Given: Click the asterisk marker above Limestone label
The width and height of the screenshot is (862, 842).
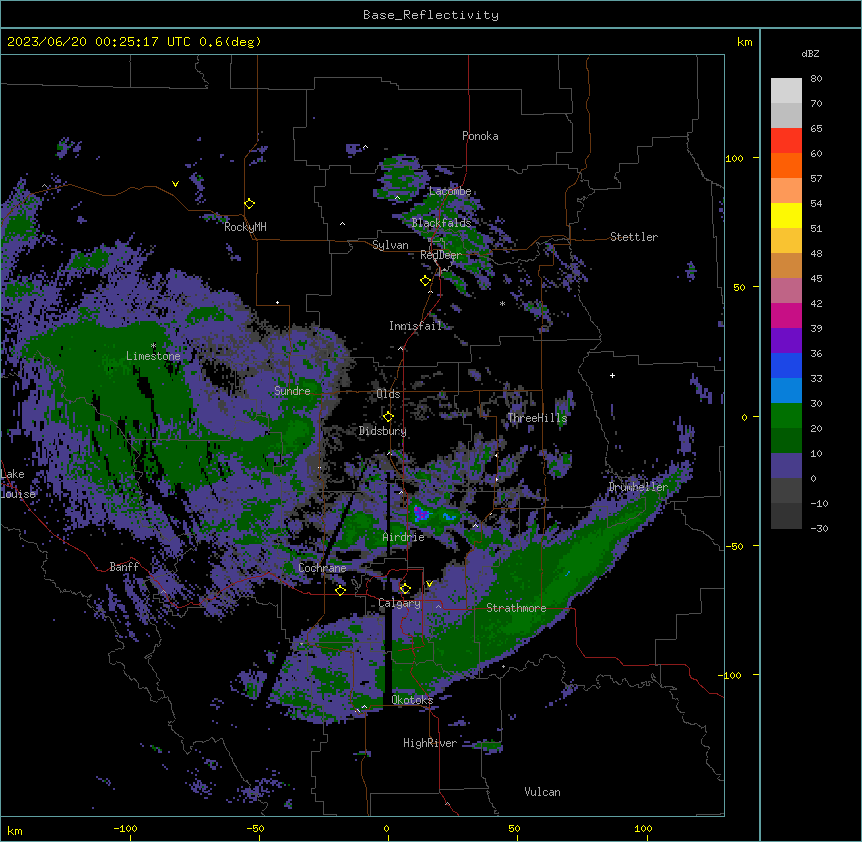Looking at the screenshot, I should (153, 346).
